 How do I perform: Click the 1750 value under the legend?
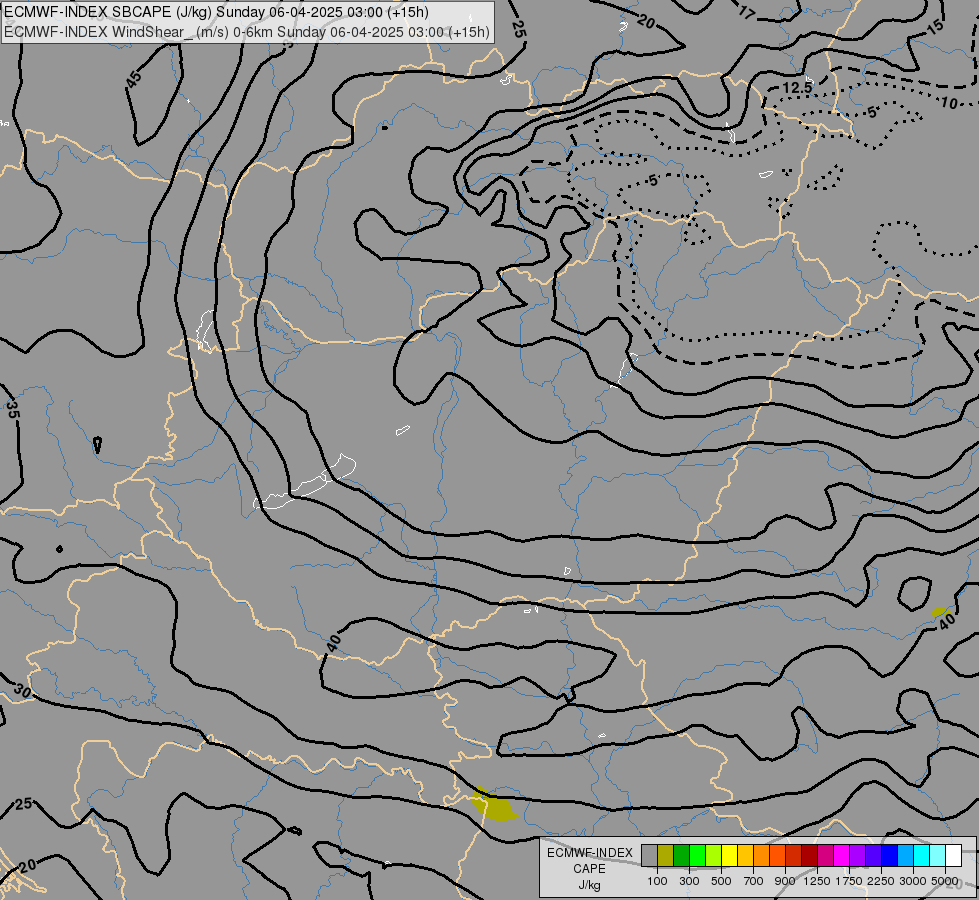coord(849,881)
